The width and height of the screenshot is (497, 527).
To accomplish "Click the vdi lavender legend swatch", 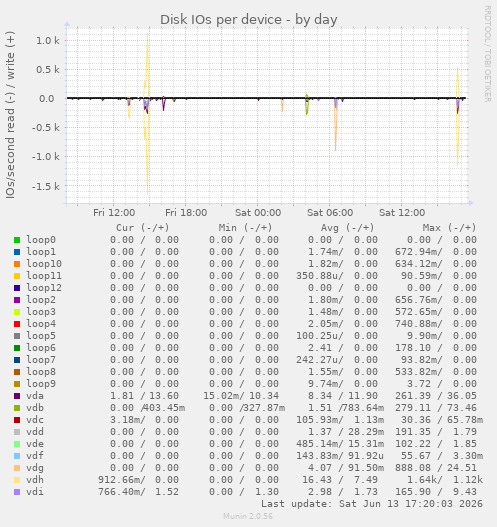I will tap(17, 492).
